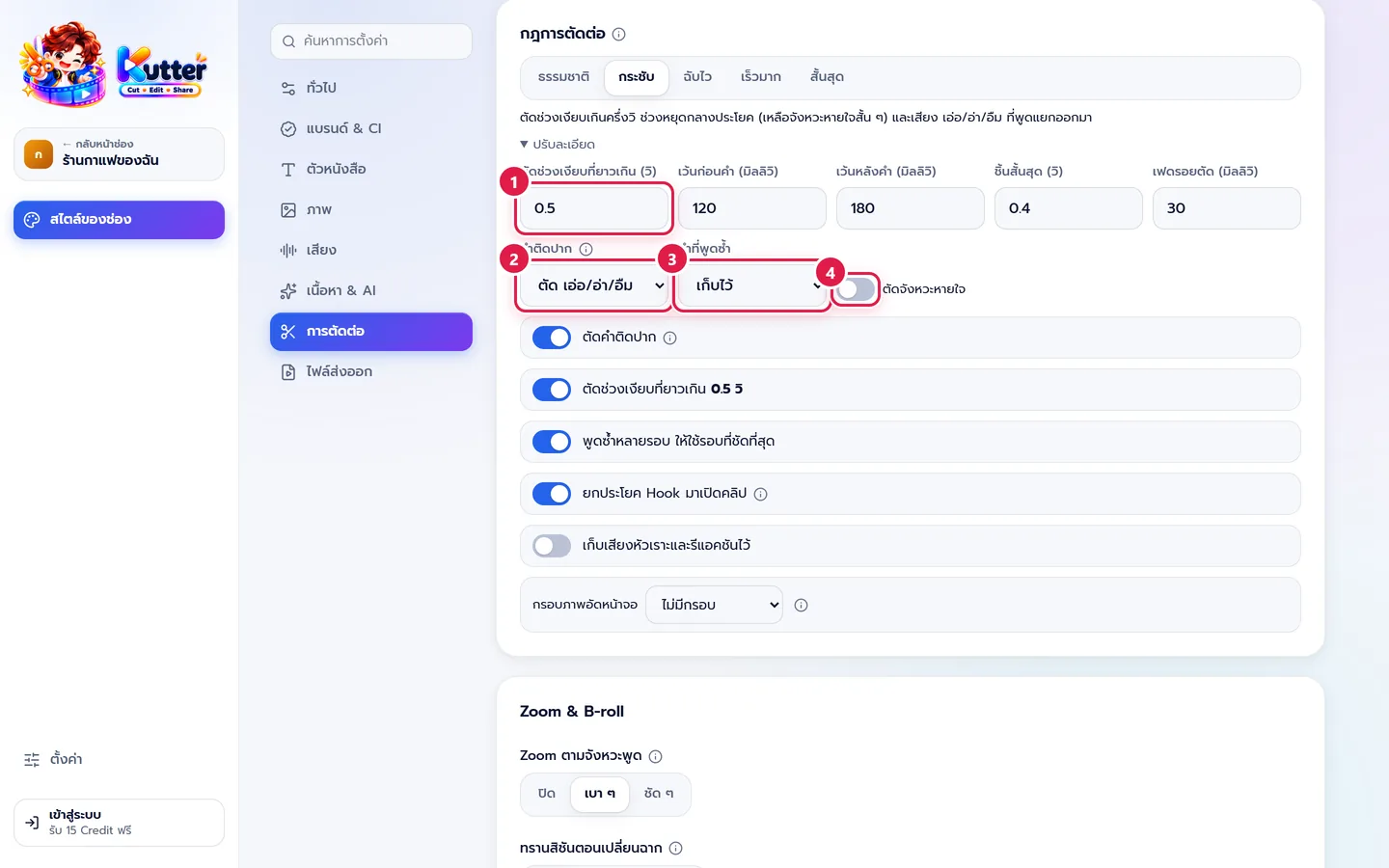This screenshot has width=1389, height=868.
Task: Click เข้าสู่ระบบ to get 15 free credits
Action: pyautogui.click(x=119, y=823)
